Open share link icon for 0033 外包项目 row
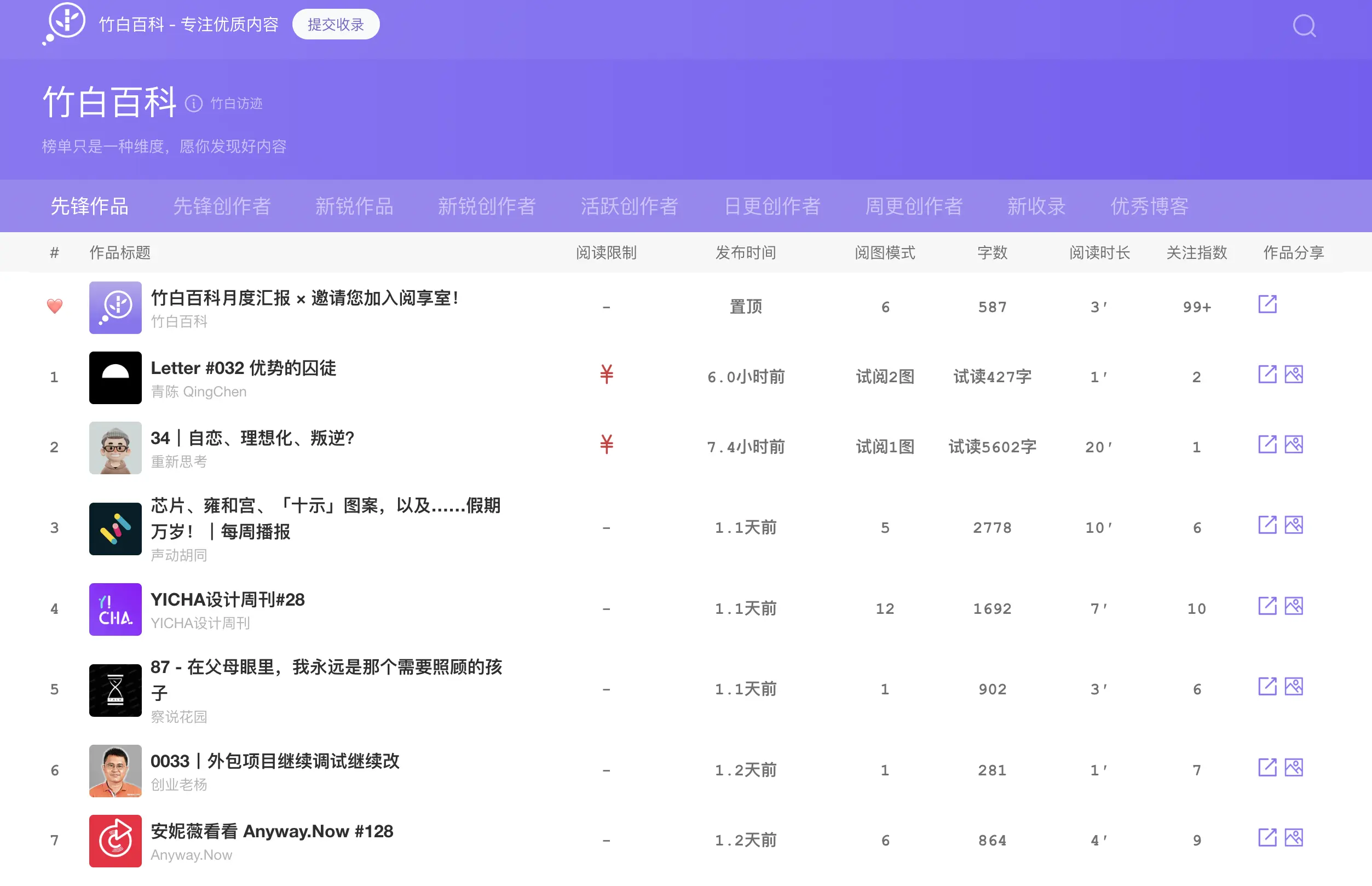This screenshot has height=886, width=1372. (x=1267, y=768)
